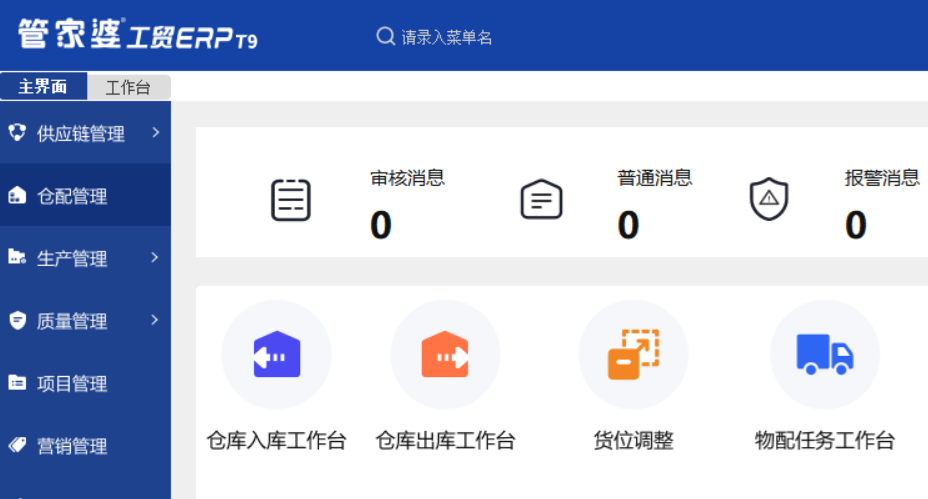This screenshot has width=928, height=499.
Task: Open the 报警消息 label
Action: (x=882, y=178)
